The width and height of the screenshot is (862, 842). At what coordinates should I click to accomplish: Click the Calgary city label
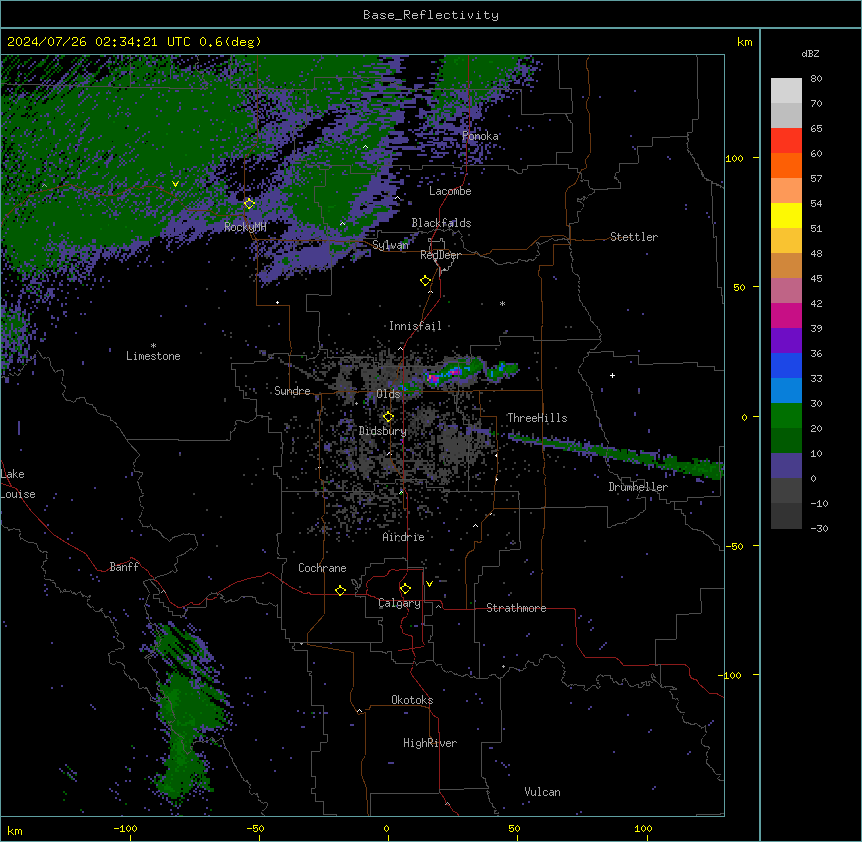click(399, 603)
